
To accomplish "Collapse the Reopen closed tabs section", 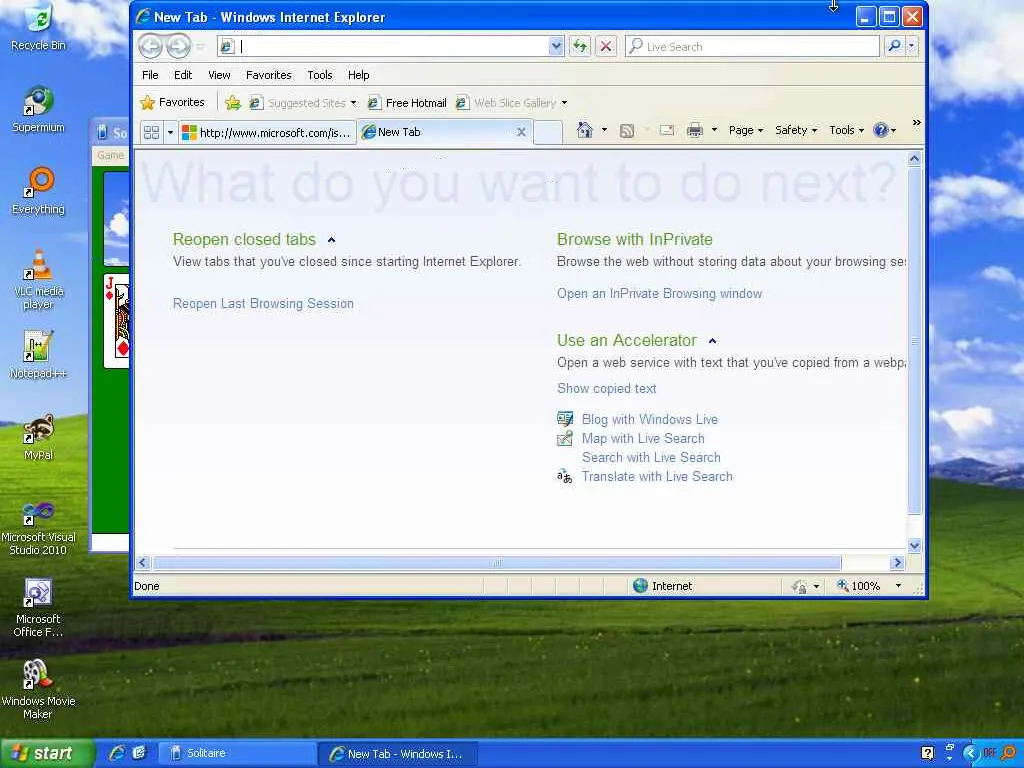I will tap(331, 240).
